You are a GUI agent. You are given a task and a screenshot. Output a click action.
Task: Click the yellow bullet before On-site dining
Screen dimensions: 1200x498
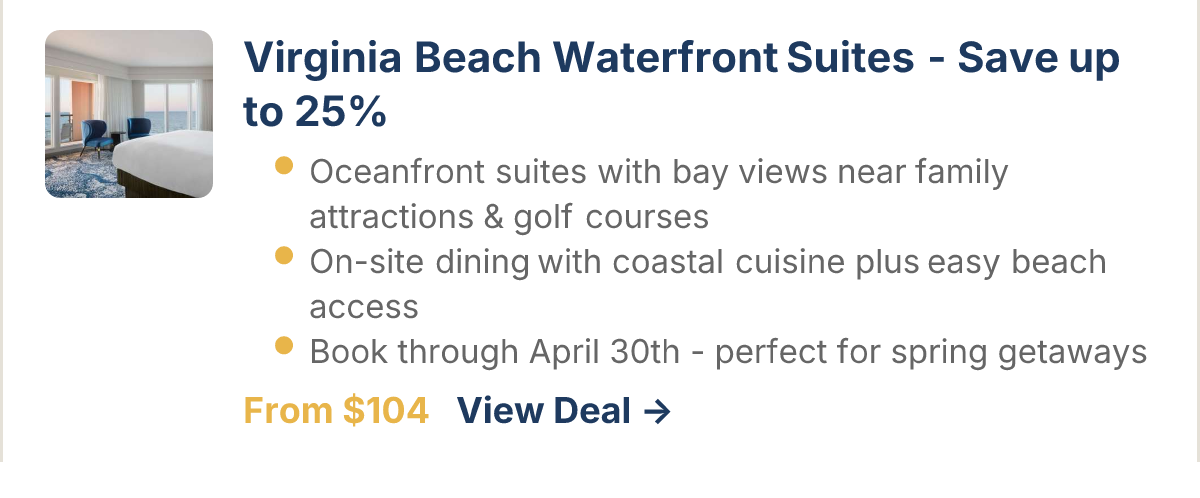[284, 256]
